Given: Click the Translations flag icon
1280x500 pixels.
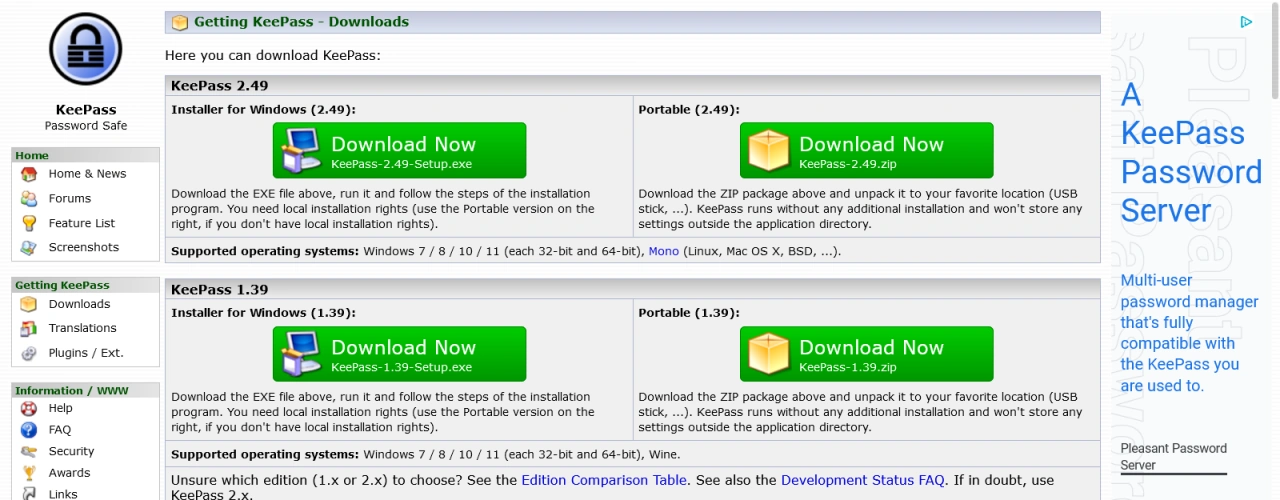Looking at the screenshot, I should pos(29,328).
